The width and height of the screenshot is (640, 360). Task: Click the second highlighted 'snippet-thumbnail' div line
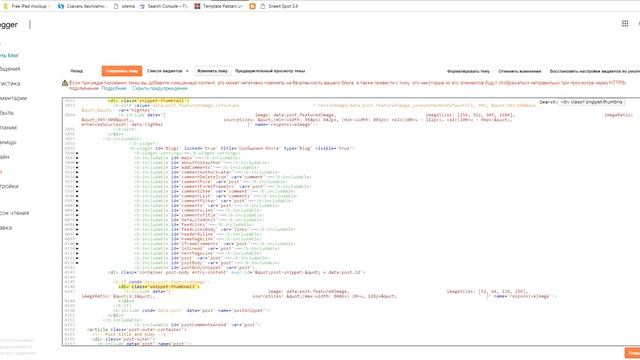[159, 287]
